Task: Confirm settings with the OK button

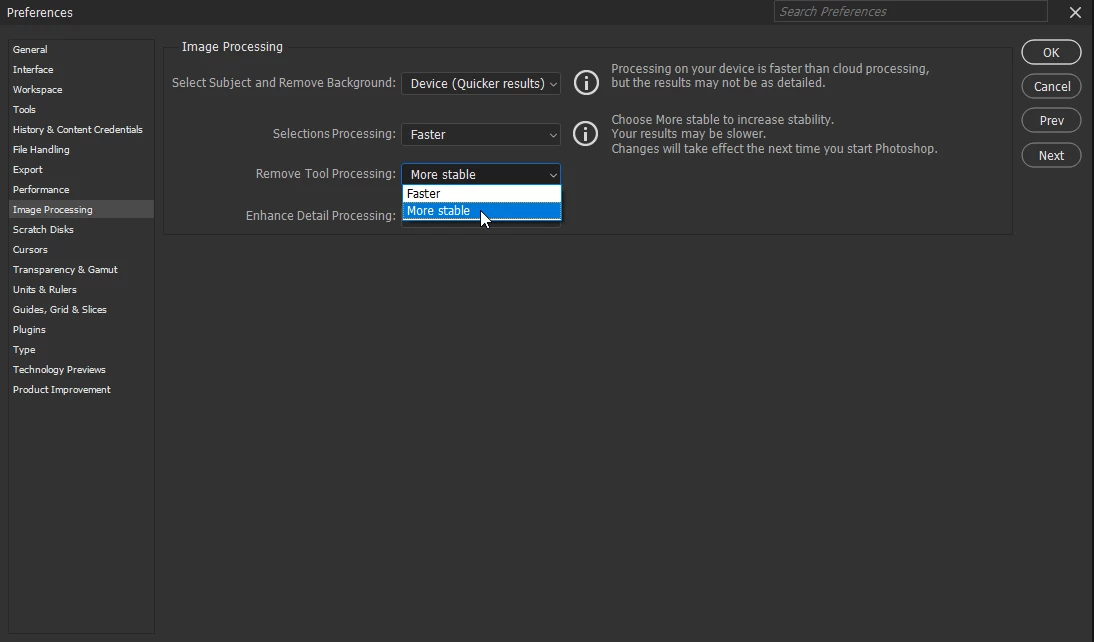Action: 1051,52
